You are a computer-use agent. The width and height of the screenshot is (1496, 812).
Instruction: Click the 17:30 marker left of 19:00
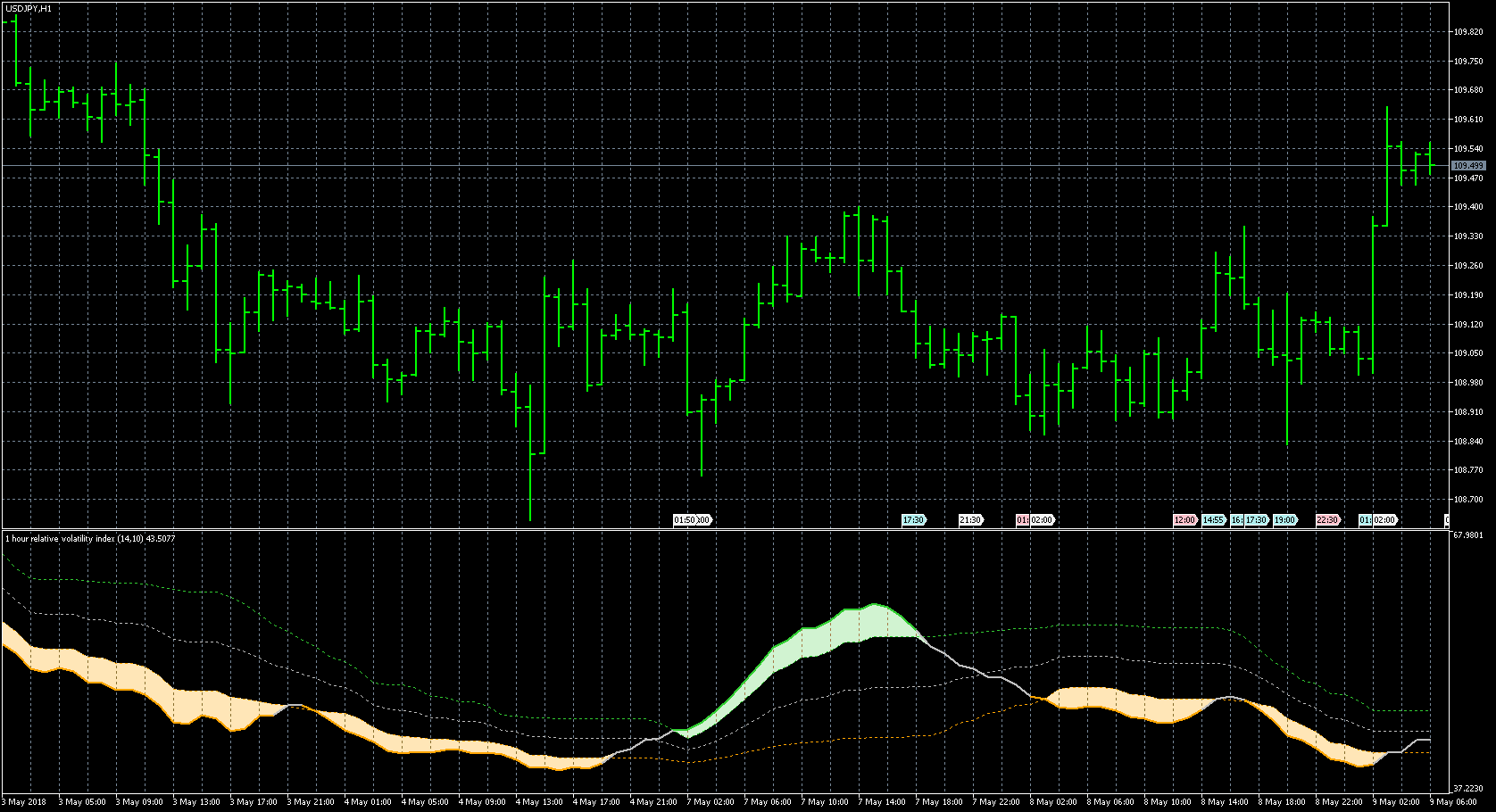click(x=1257, y=520)
